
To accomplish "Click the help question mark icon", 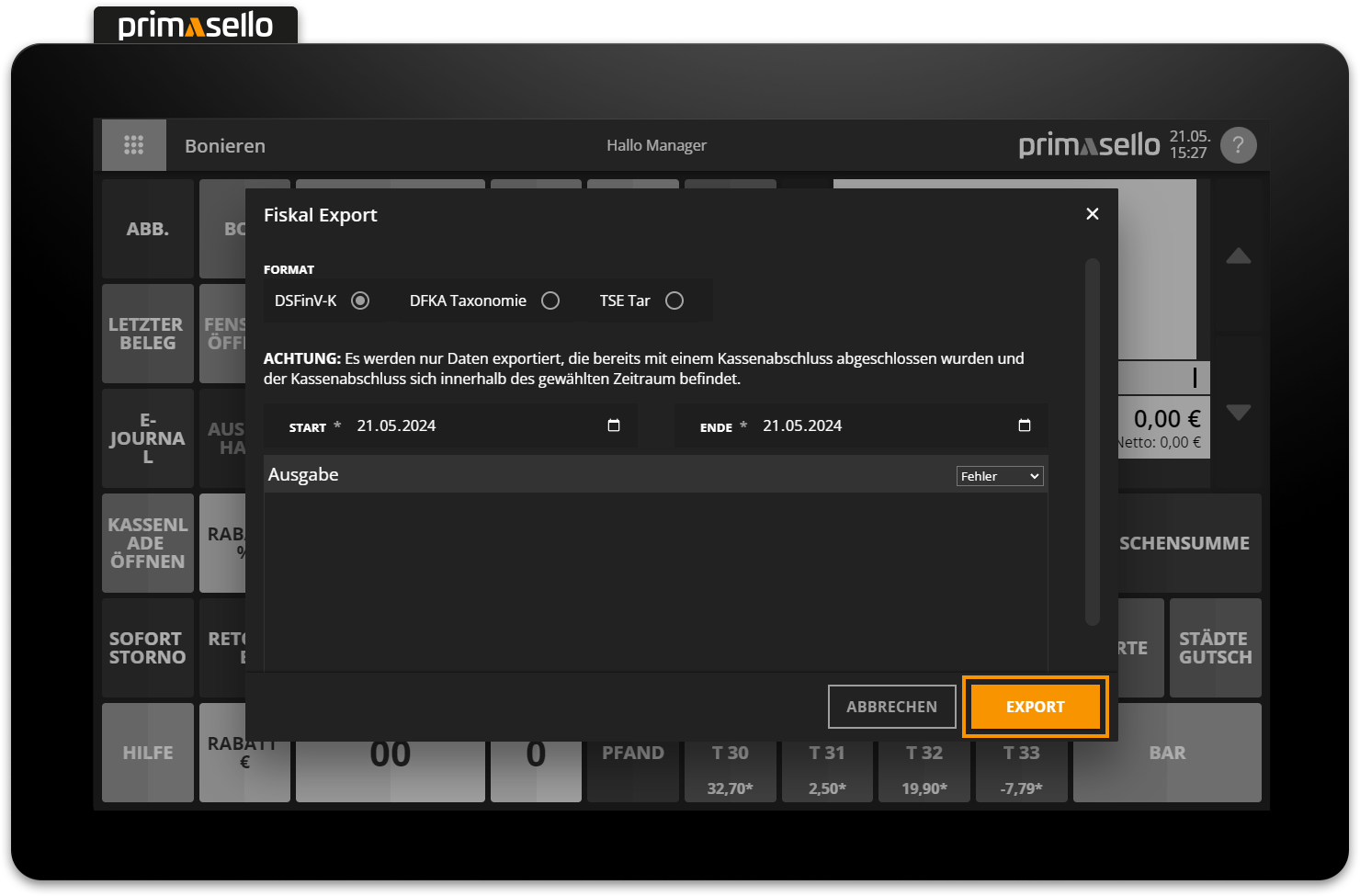I will pos(1238,145).
